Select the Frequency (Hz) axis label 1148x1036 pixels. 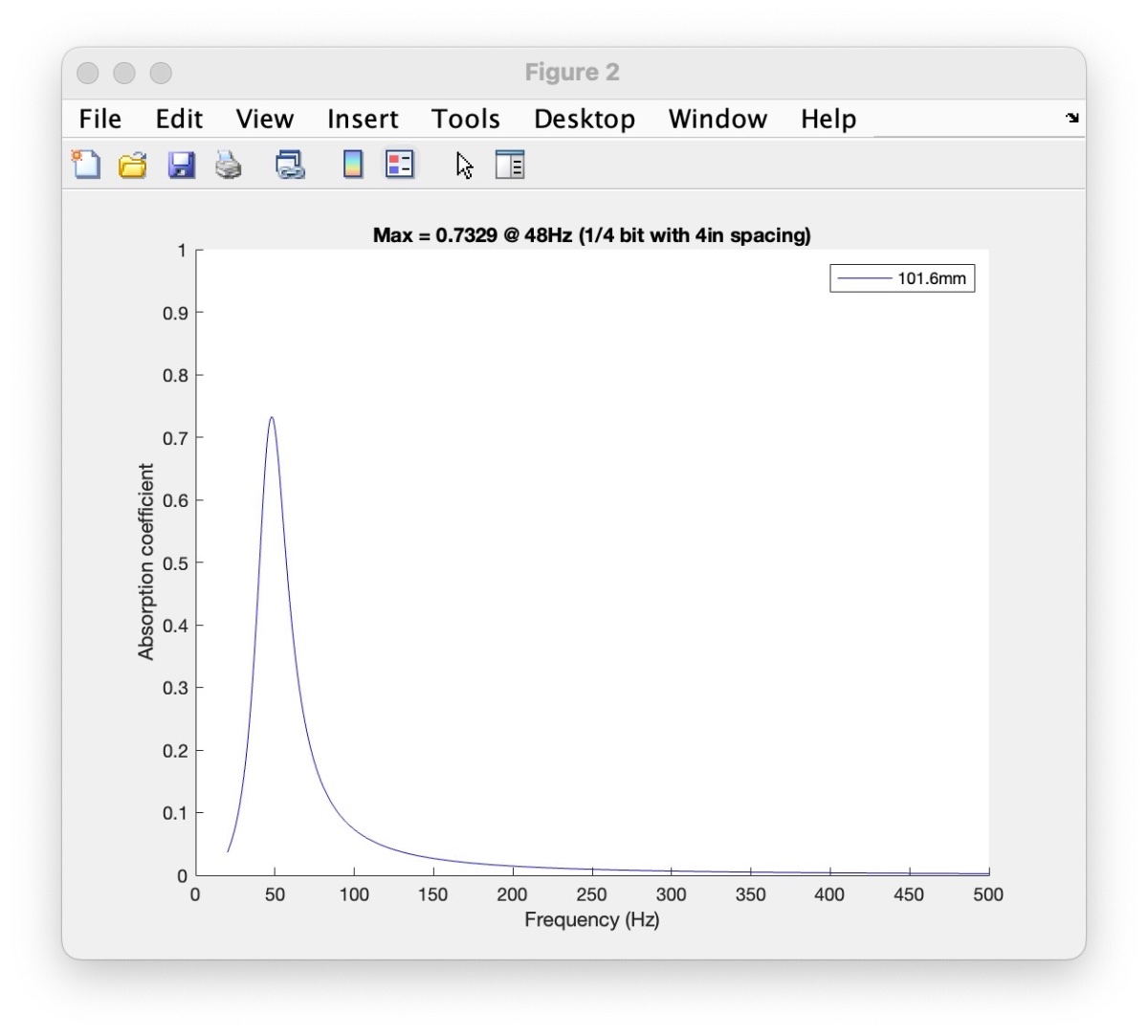(x=591, y=920)
